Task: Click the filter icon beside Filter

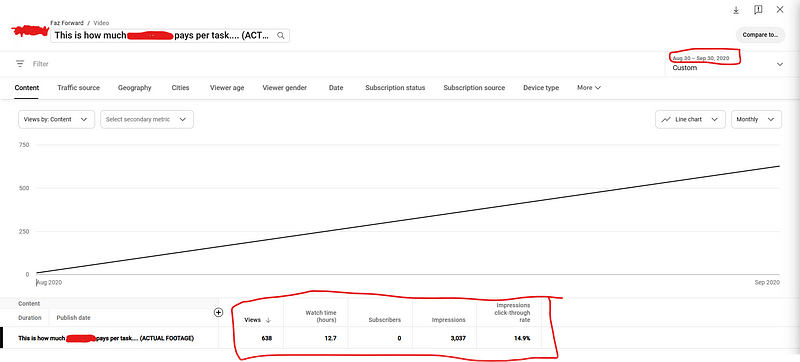Action: [x=20, y=64]
